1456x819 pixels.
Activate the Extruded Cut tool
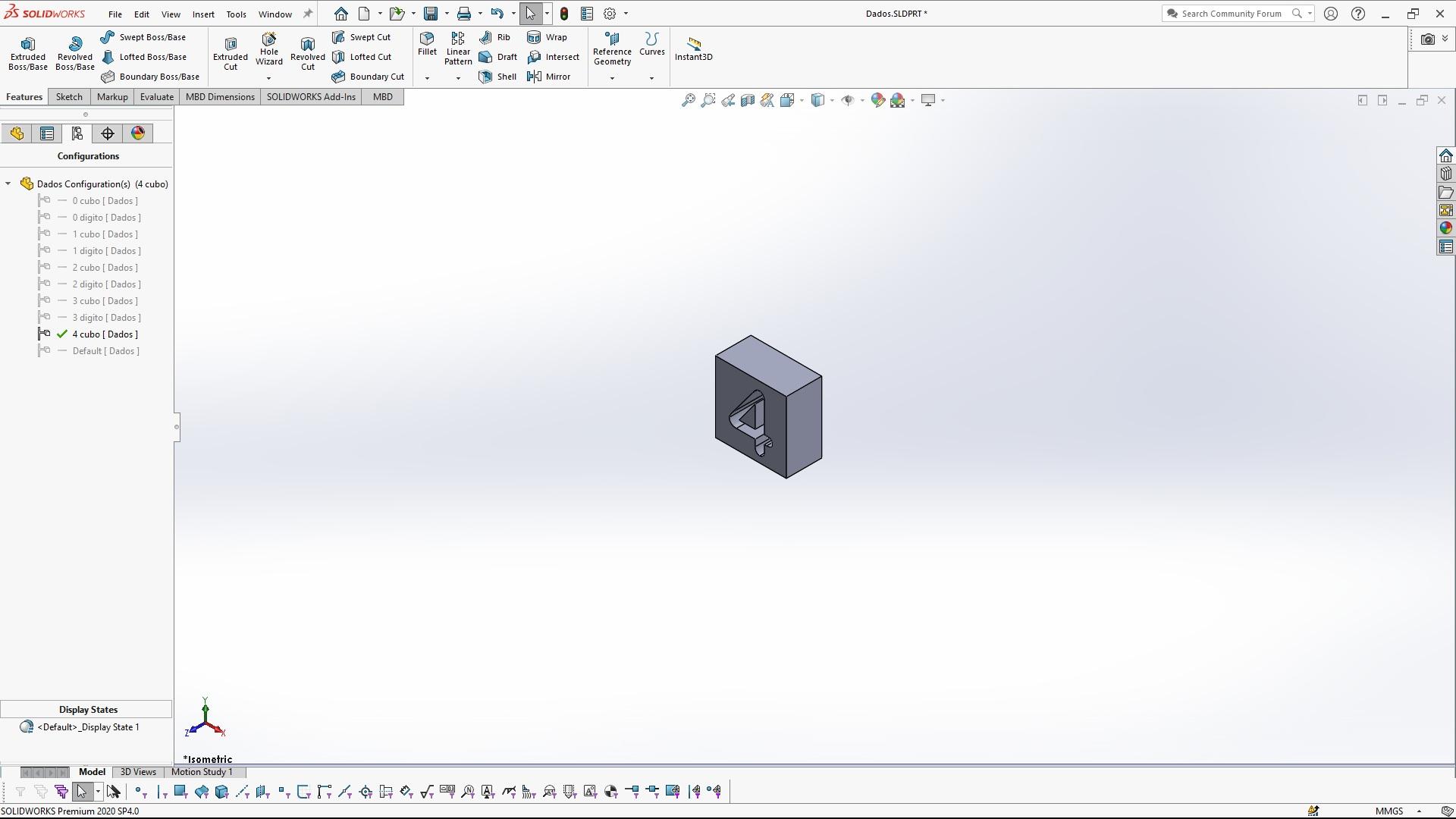point(231,53)
